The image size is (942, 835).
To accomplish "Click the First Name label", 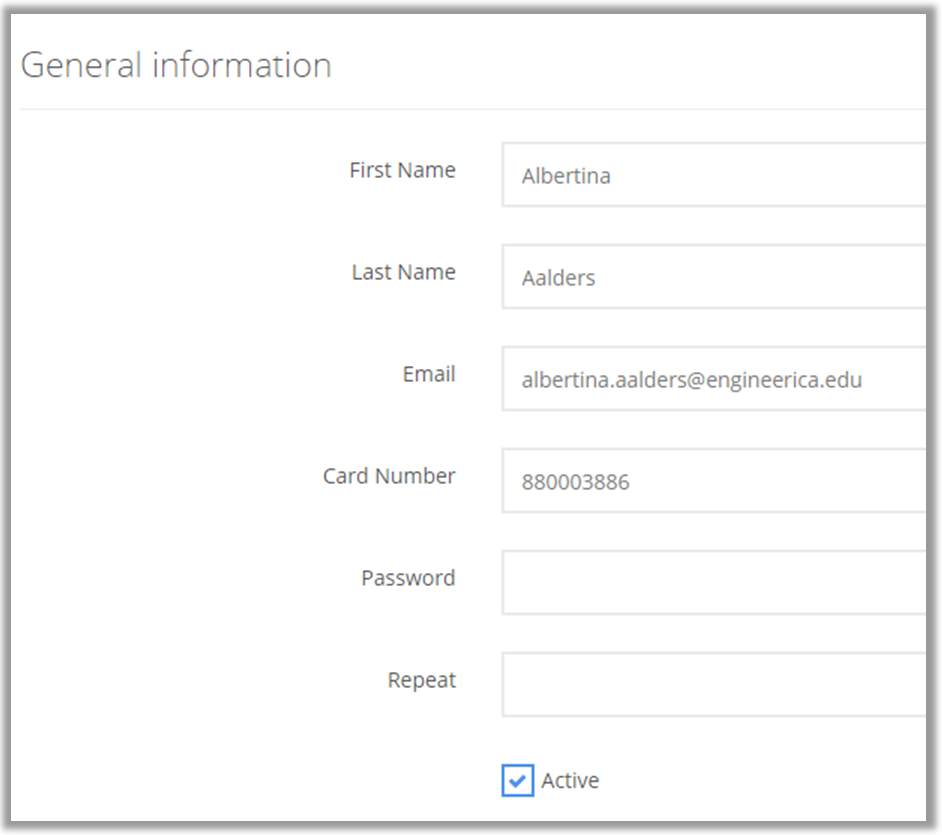I will click(402, 171).
